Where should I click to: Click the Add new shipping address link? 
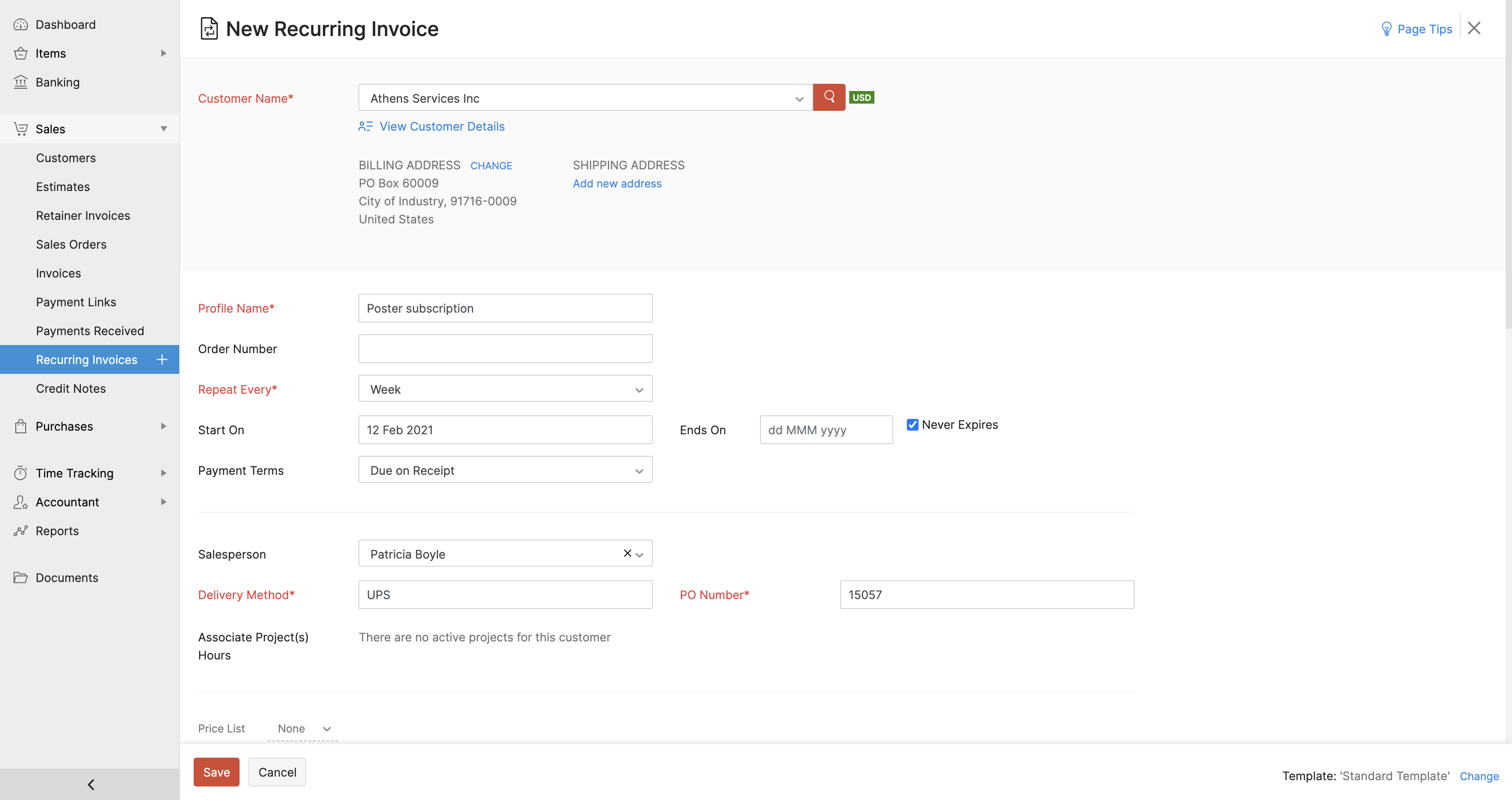pyautogui.click(x=617, y=183)
